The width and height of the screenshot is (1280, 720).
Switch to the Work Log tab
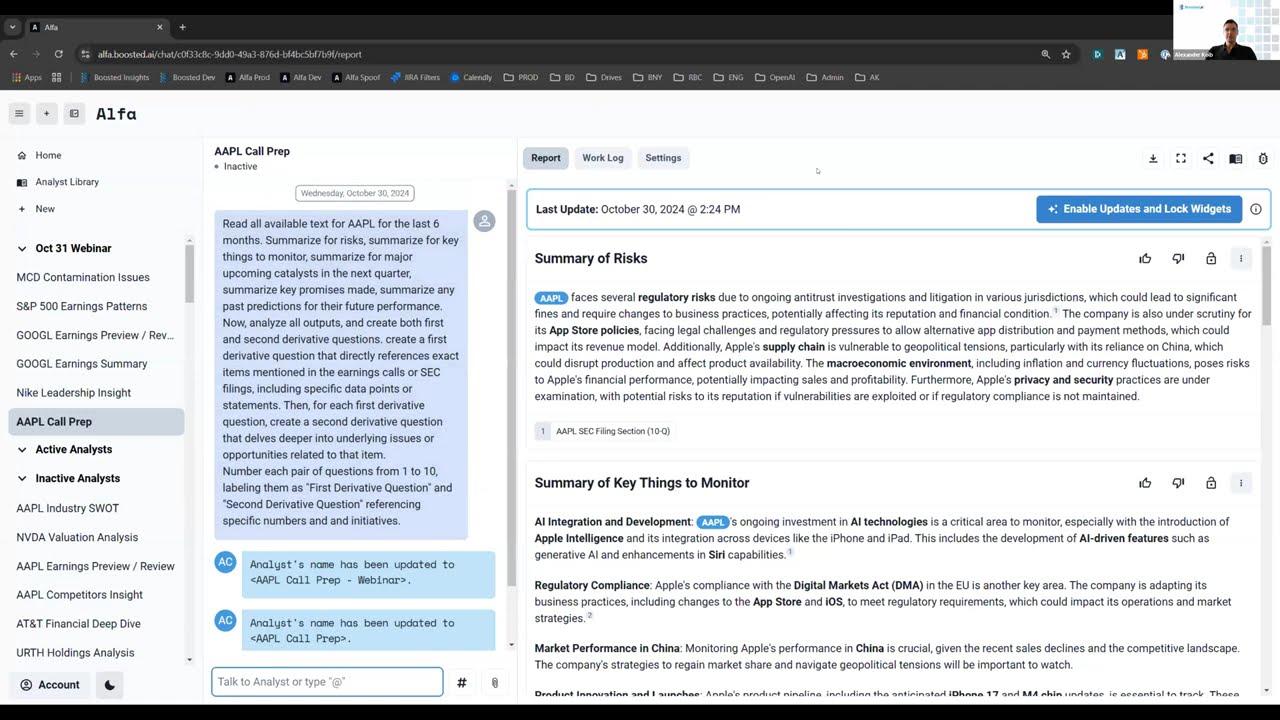click(x=603, y=158)
